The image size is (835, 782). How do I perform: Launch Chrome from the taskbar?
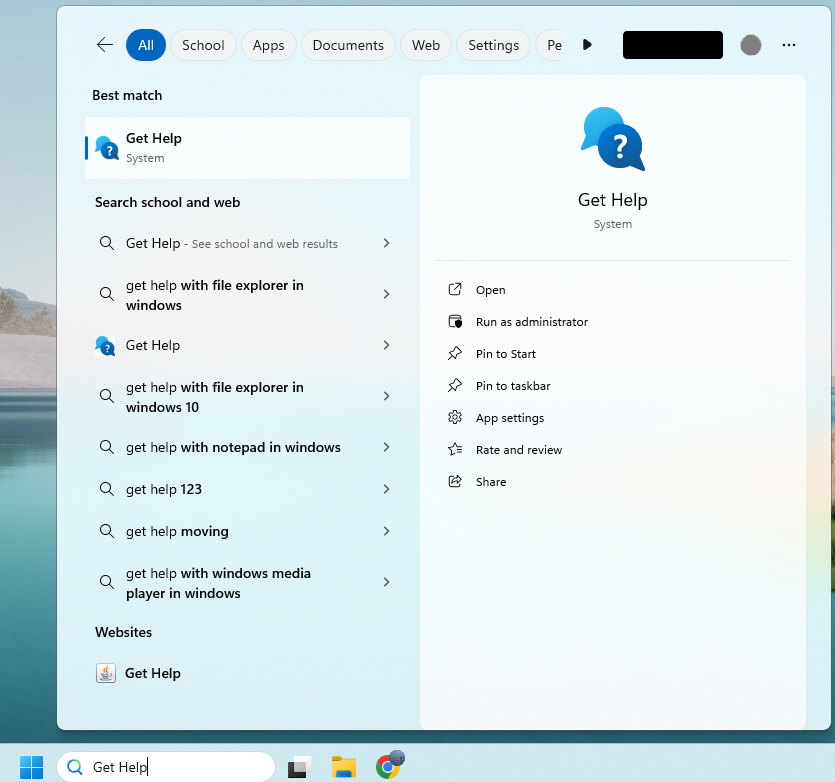click(x=389, y=766)
